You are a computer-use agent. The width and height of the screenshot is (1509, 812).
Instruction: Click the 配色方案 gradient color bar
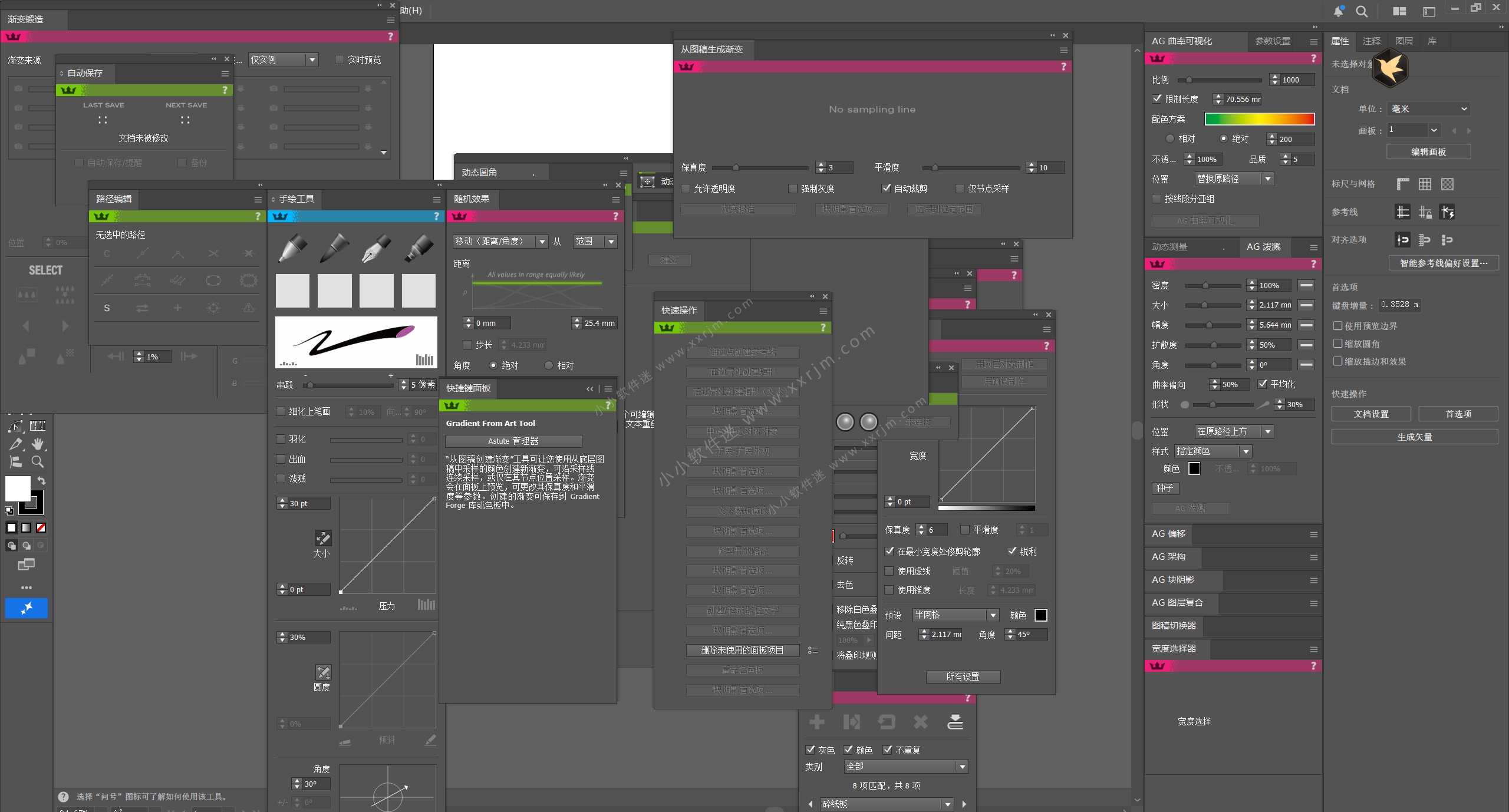coord(1259,119)
